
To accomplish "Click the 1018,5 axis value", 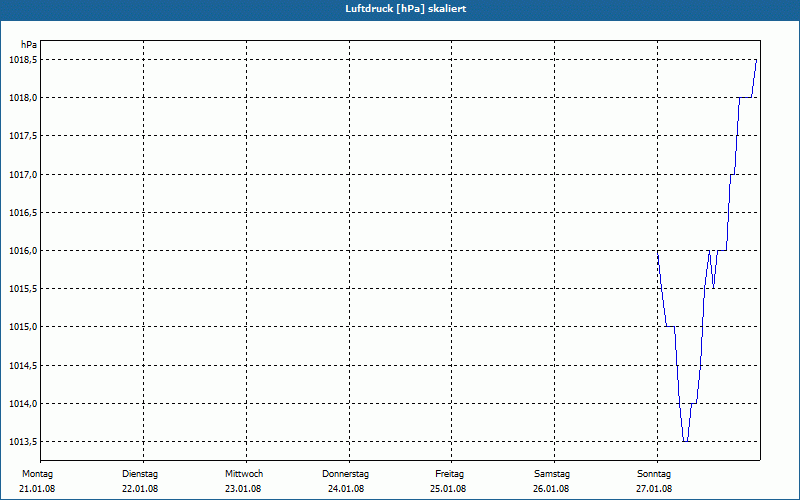I will click(x=23, y=60).
